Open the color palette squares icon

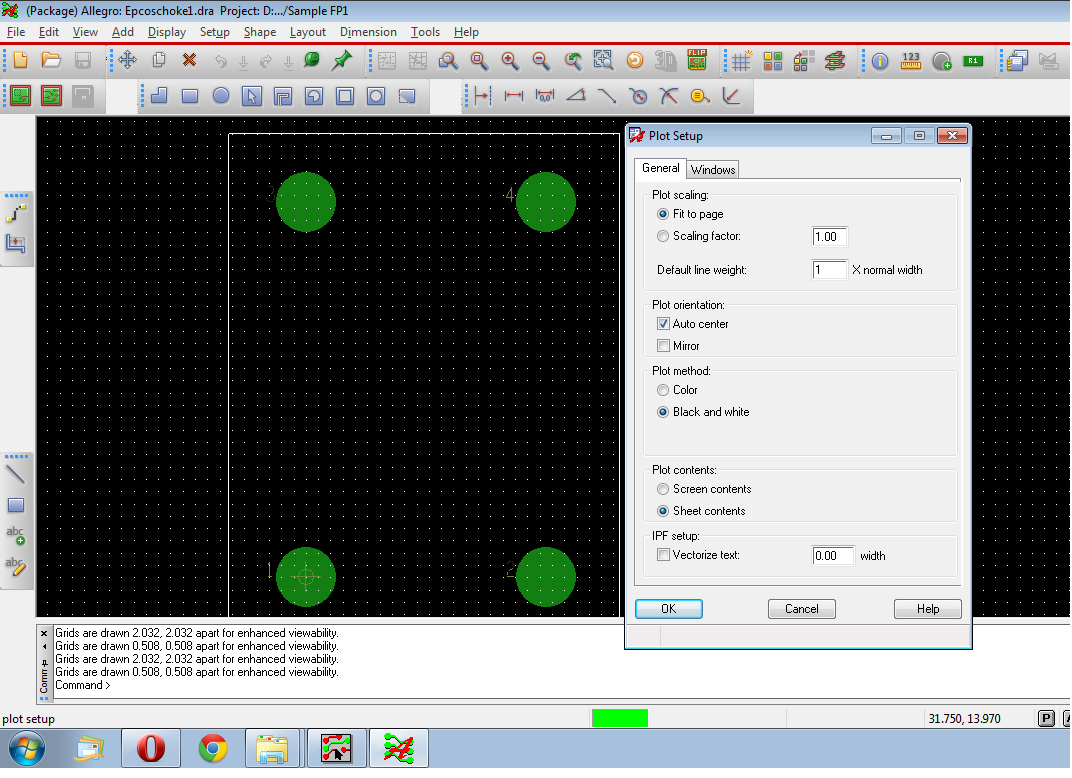[x=773, y=61]
